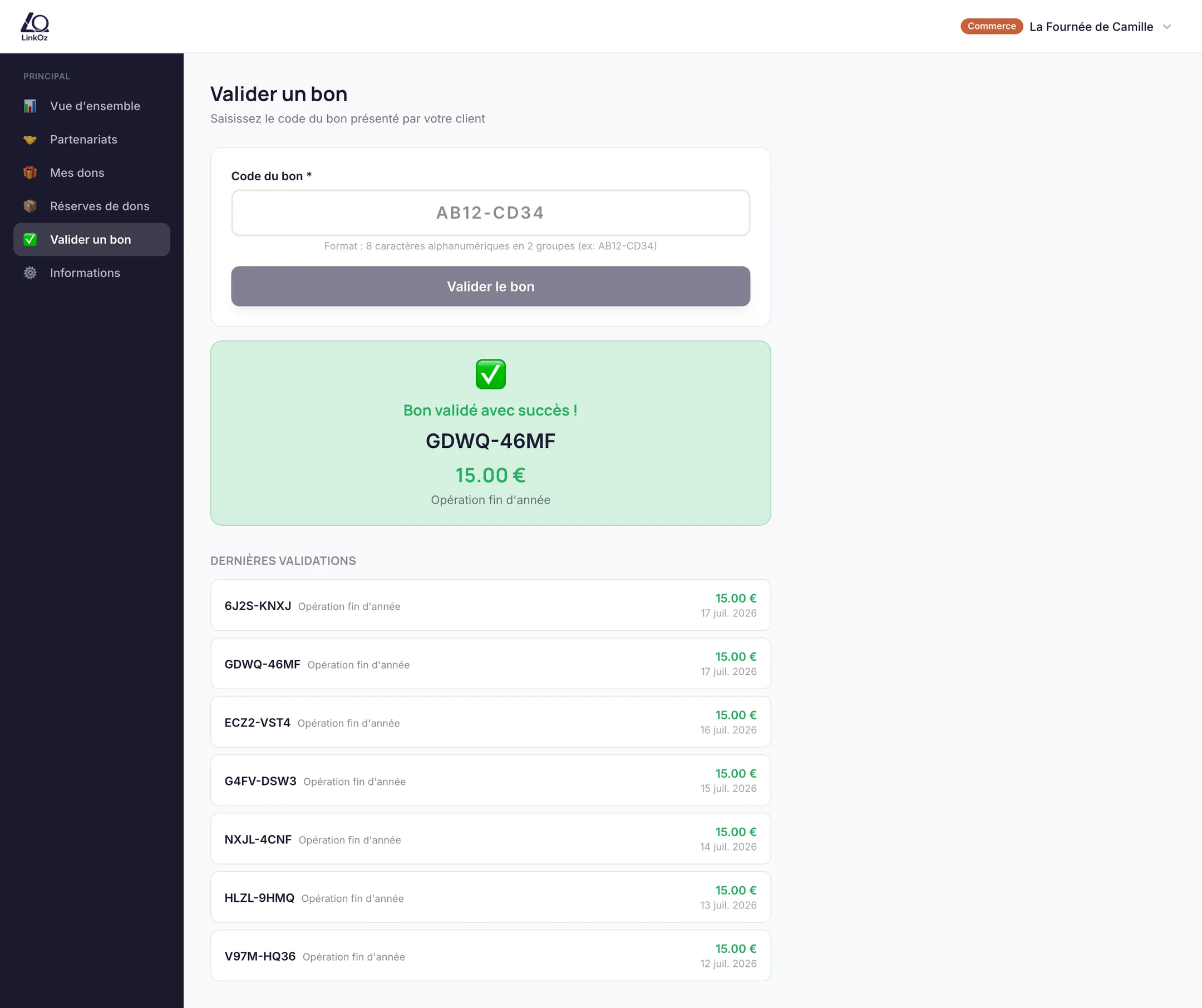Click the validated code GDWQ-46MF in success banner
This screenshot has width=1202, height=1008.
pos(490,441)
